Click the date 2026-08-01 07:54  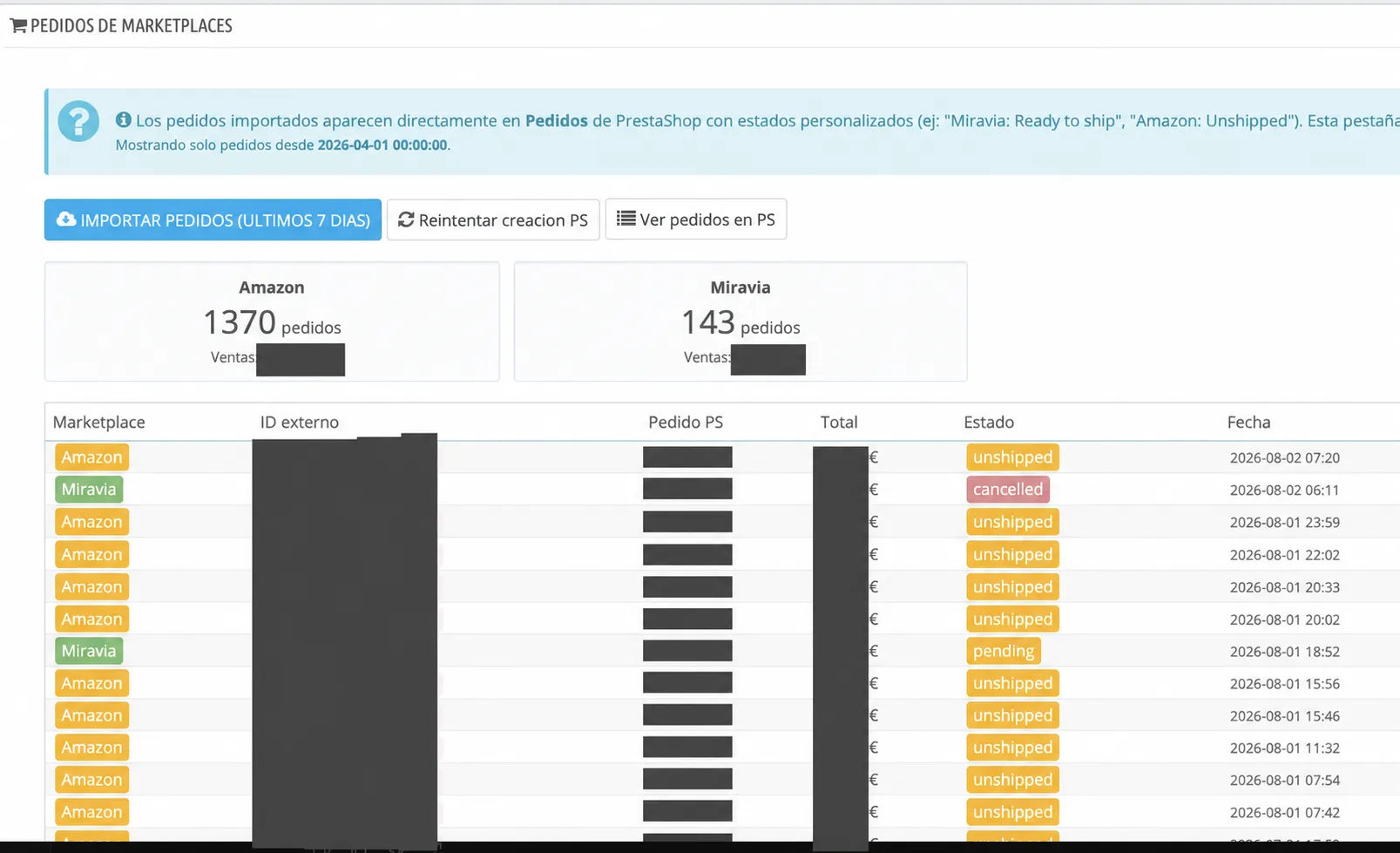coord(1285,781)
